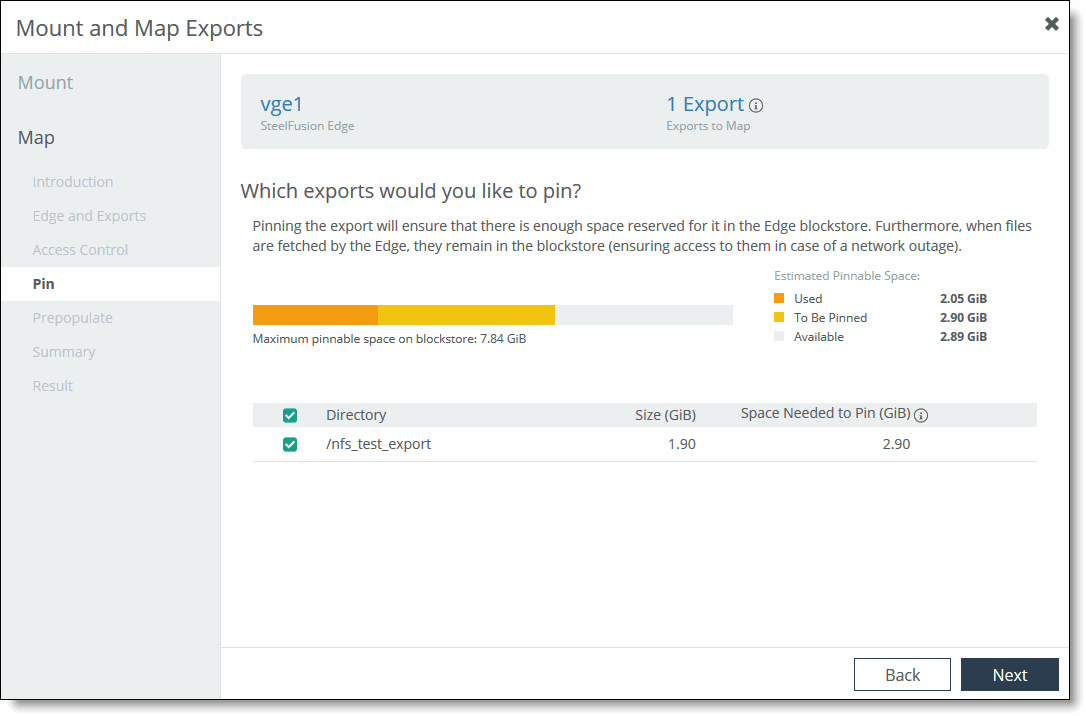Select the Pin step in sidebar
Viewport: 1086px width, 716px height.
coord(44,284)
